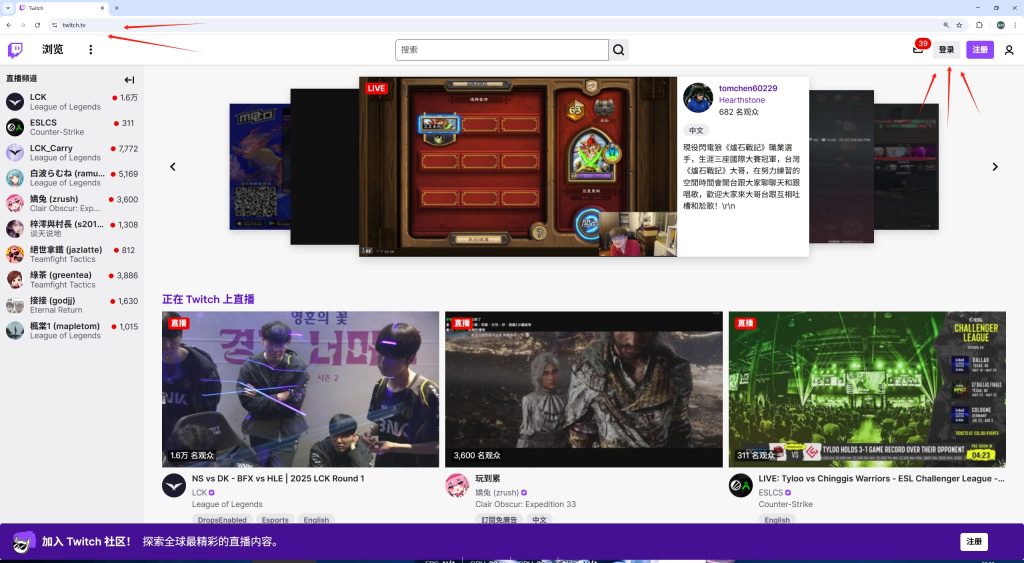The width and height of the screenshot is (1024, 563).
Task: Open 楓棠1 (mapletom) sidebar channel
Action: (x=72, y=330)
